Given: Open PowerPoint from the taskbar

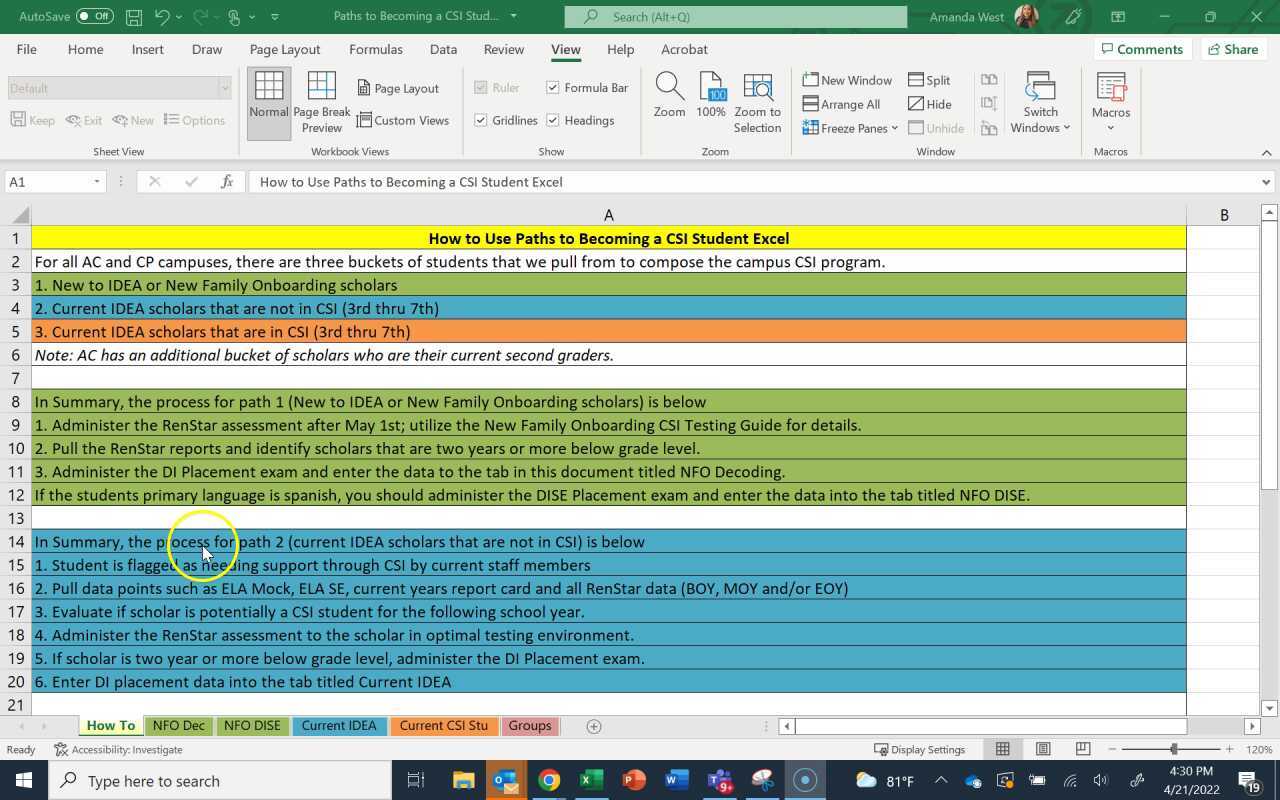Looking at the screenshot, I should (x=634, y=780).
